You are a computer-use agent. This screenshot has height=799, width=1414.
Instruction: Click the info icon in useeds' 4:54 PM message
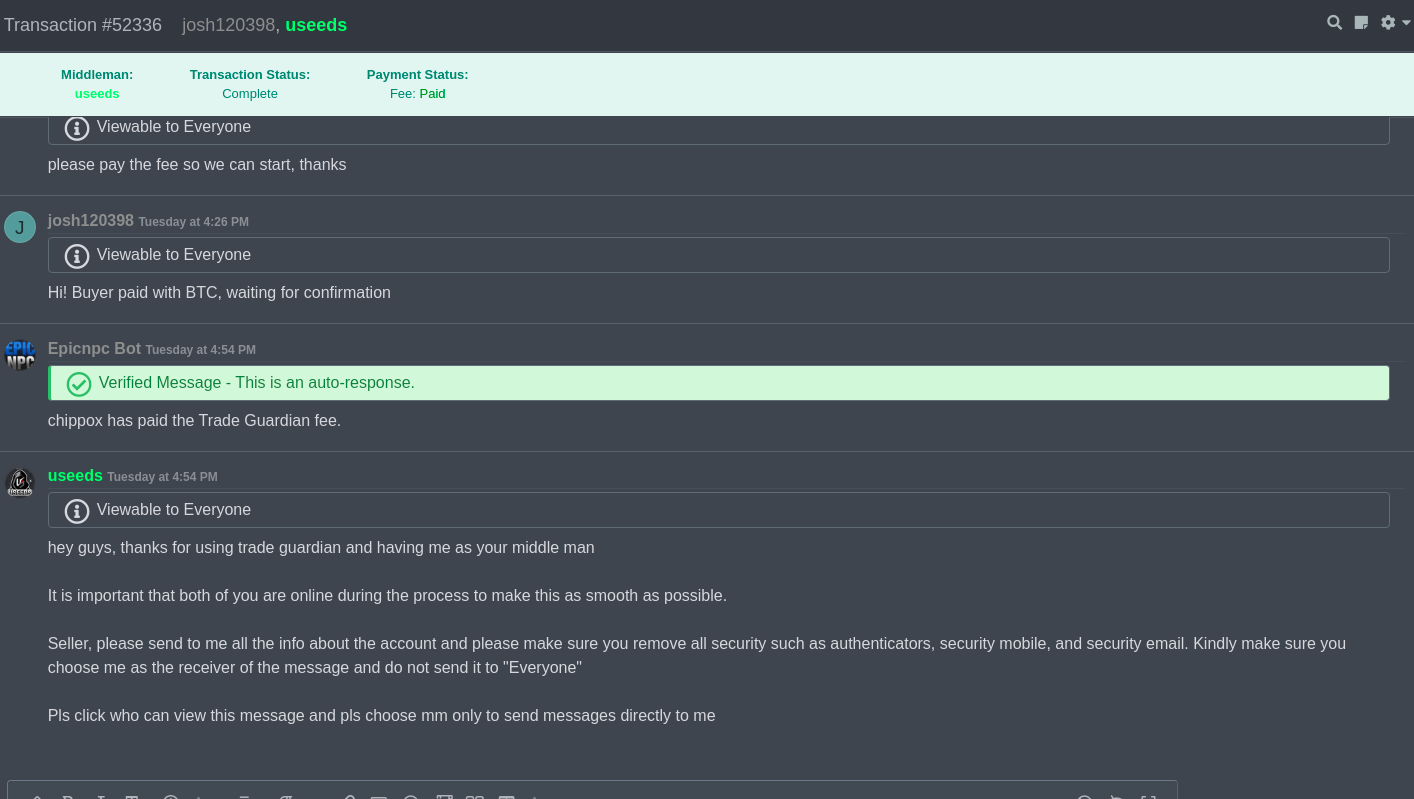coord(77,511)
